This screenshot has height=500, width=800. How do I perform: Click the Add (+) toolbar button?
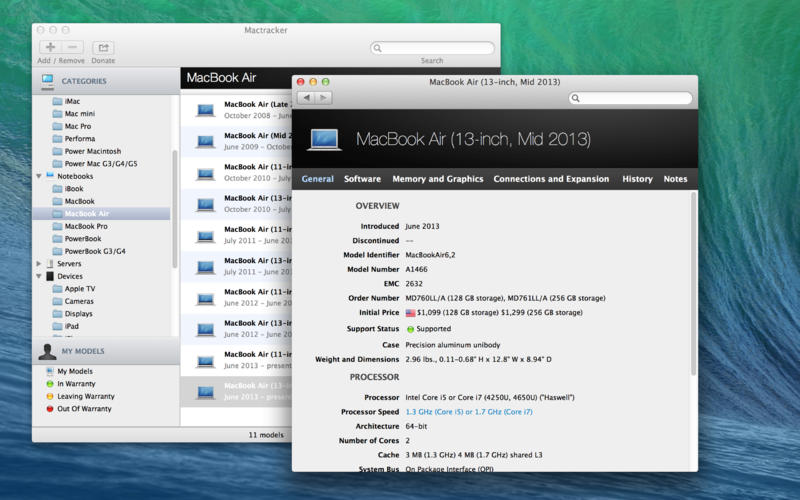[x=50, y=47]
